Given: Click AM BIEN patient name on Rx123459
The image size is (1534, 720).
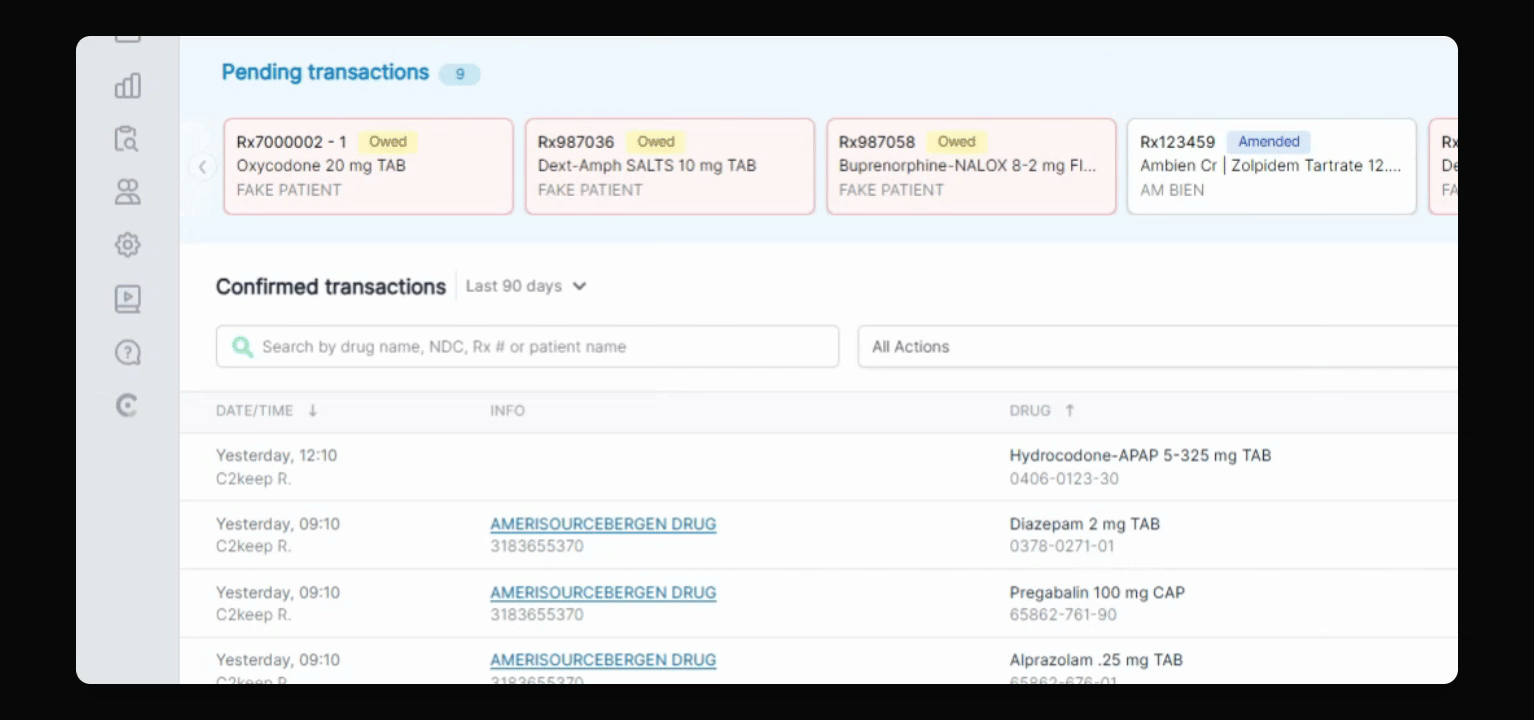Looking at the screenshot, I should [x=1172, y=190].
